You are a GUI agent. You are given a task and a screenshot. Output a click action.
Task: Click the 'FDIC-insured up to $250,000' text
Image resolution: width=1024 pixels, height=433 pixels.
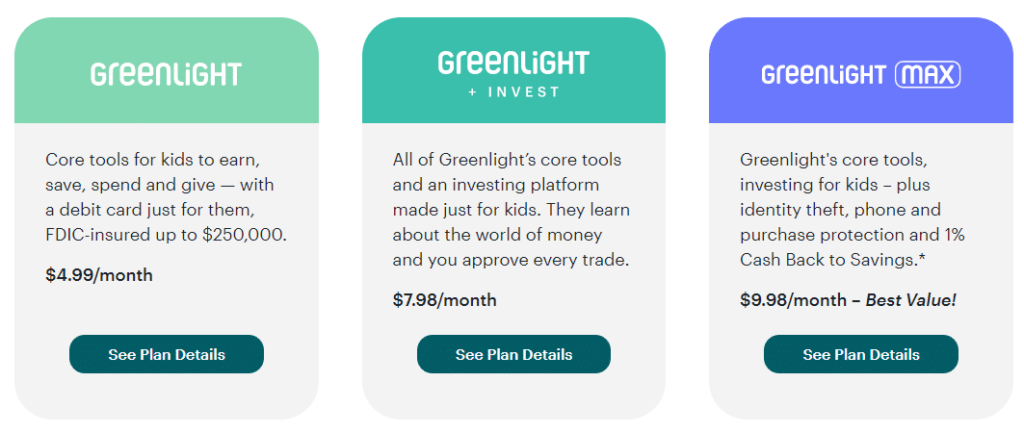166,235
